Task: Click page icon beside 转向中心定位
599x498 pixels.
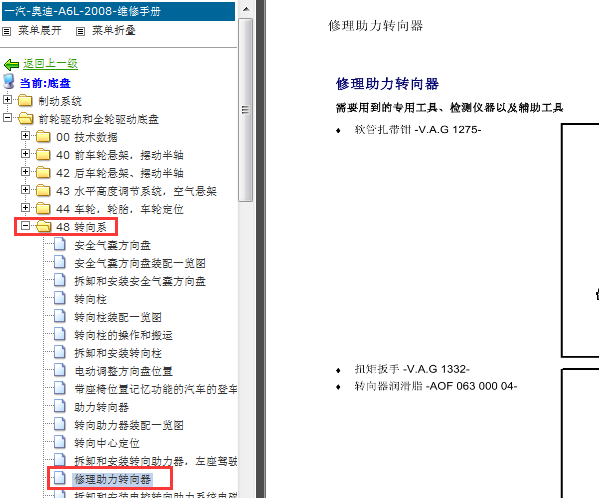Action: pos(60,441)
